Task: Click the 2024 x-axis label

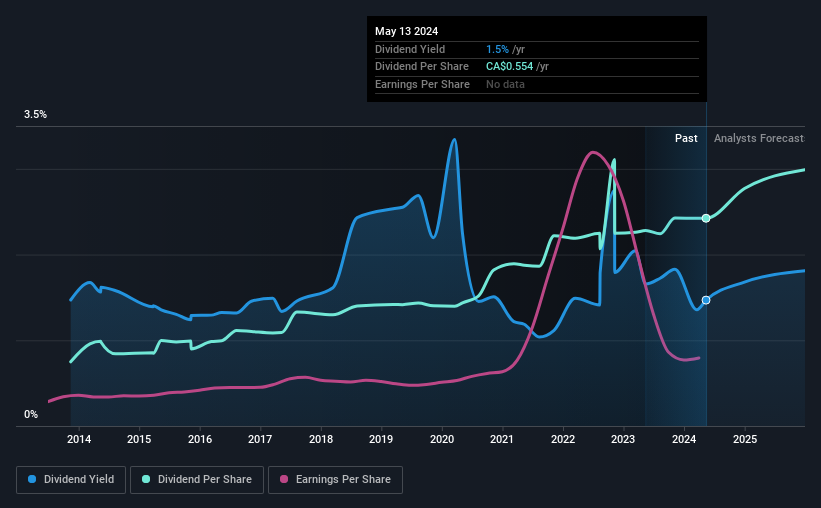Action: coord(684,439)
